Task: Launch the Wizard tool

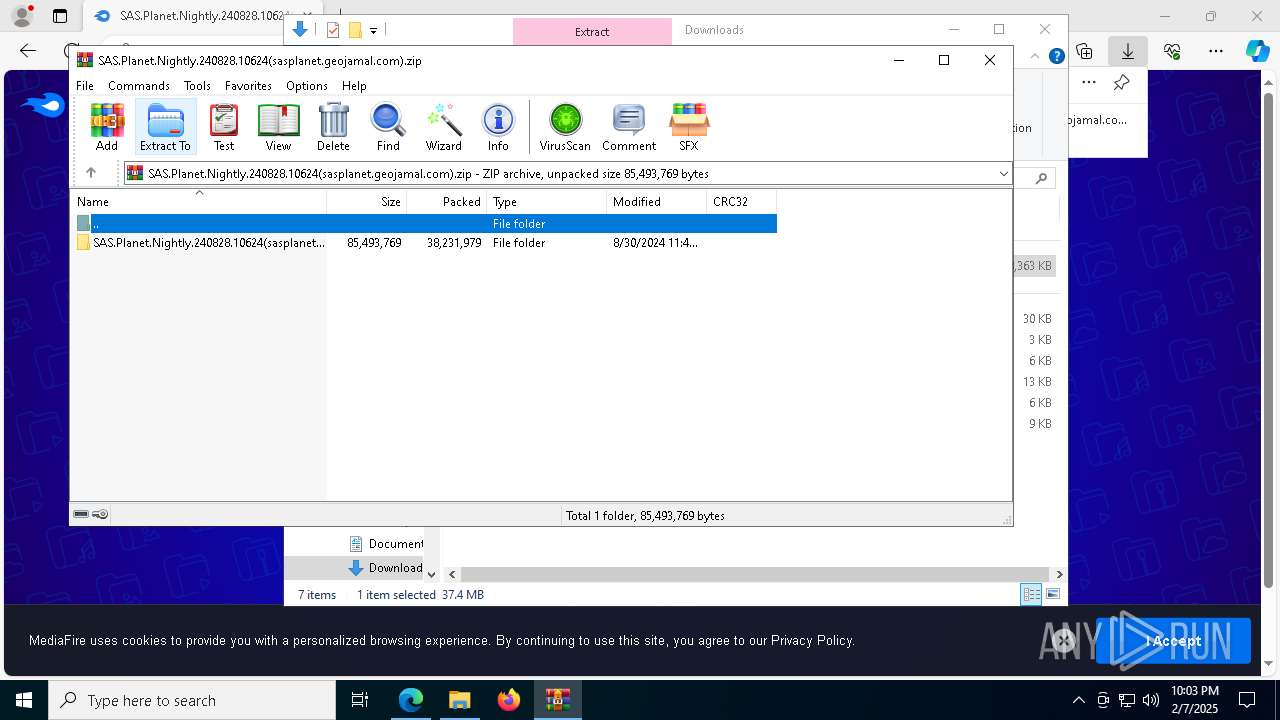Action: [443, 127]
